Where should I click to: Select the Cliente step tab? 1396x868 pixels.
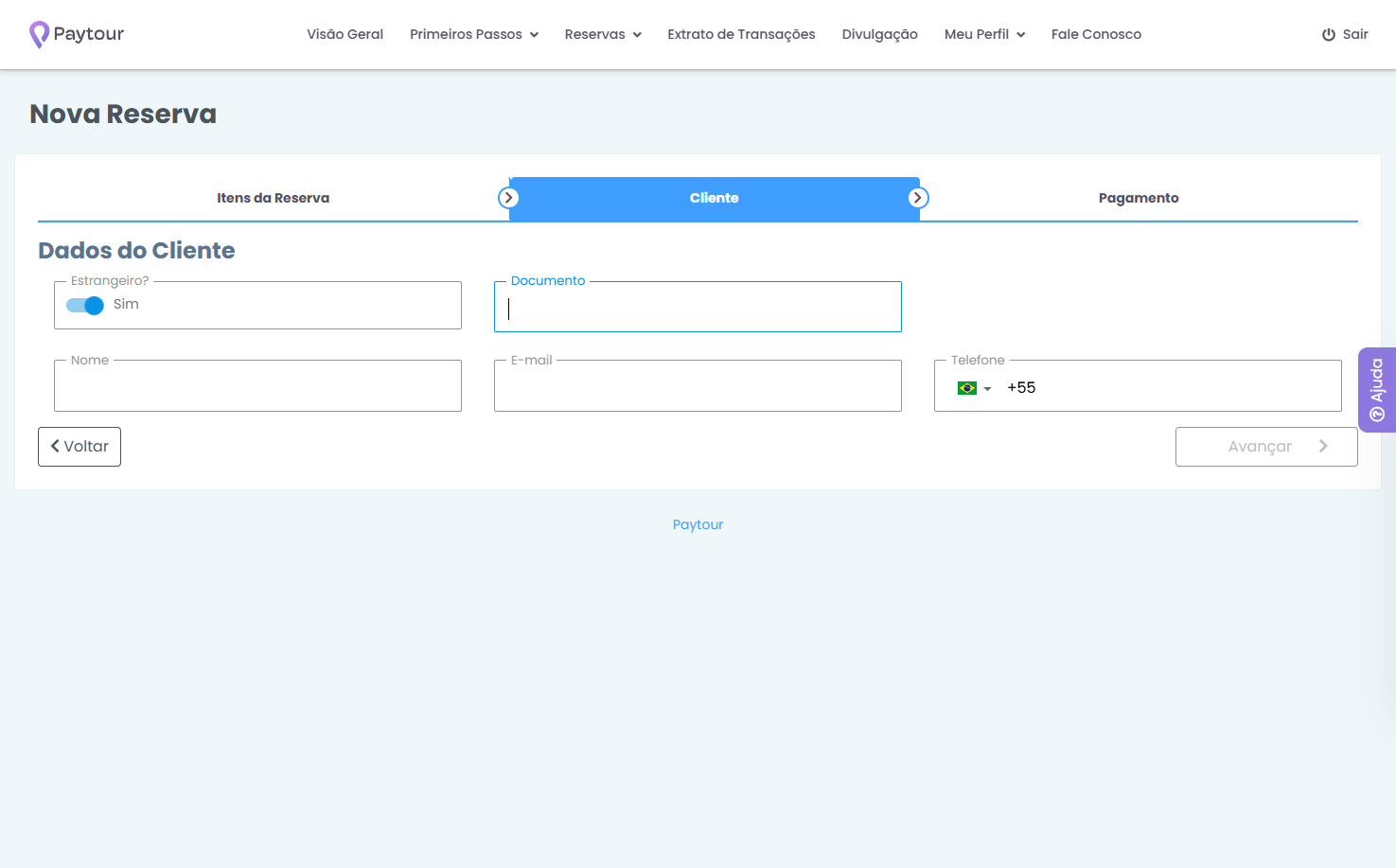click(714, 199)
